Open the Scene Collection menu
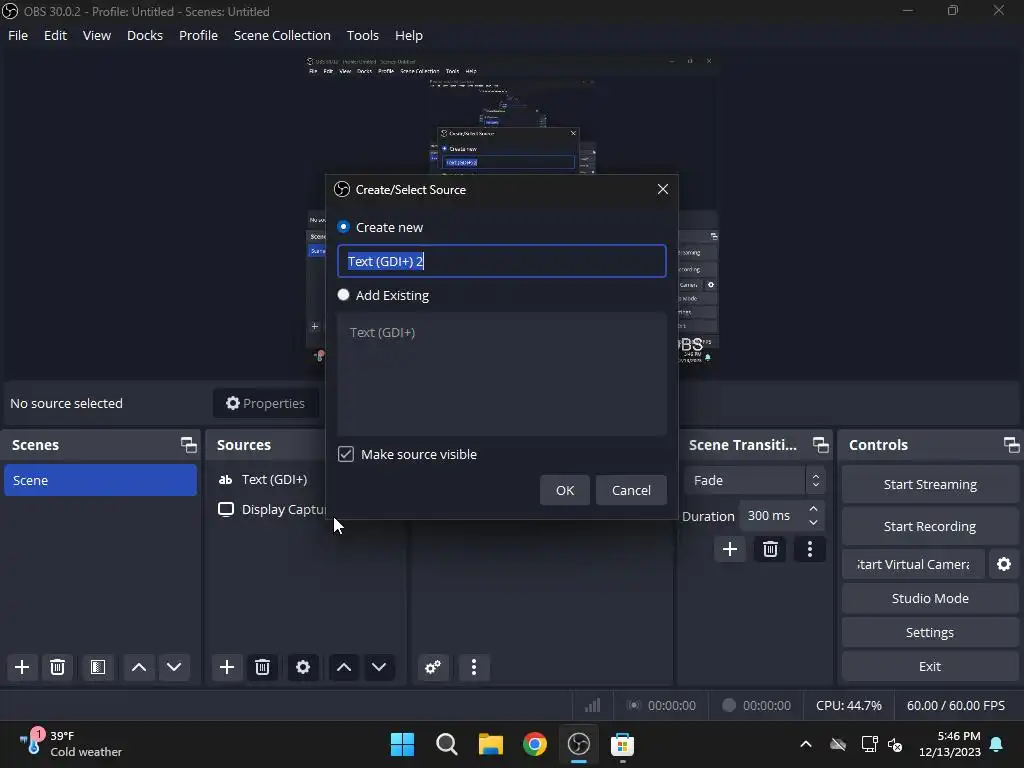Viewport: 1024px width, 768px height. tap(282, 35)
